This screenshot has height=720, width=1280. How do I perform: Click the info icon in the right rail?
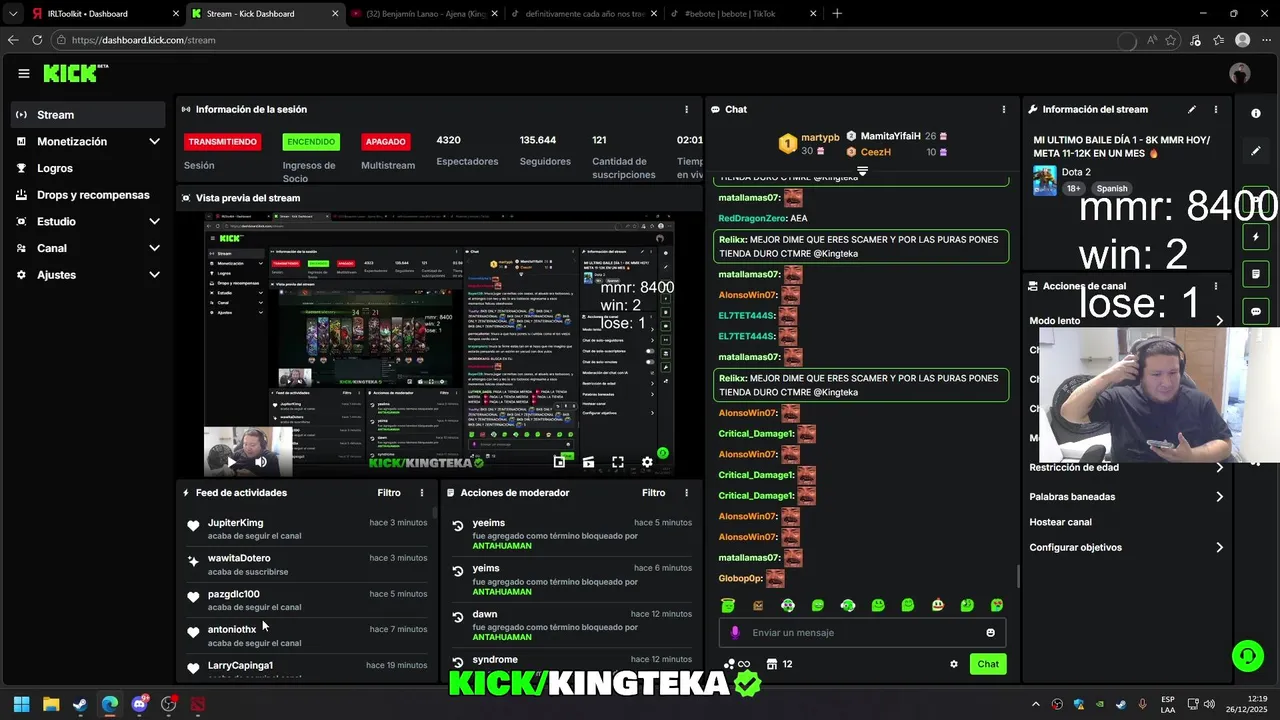pyautogui.click(x=1256, y=114)
